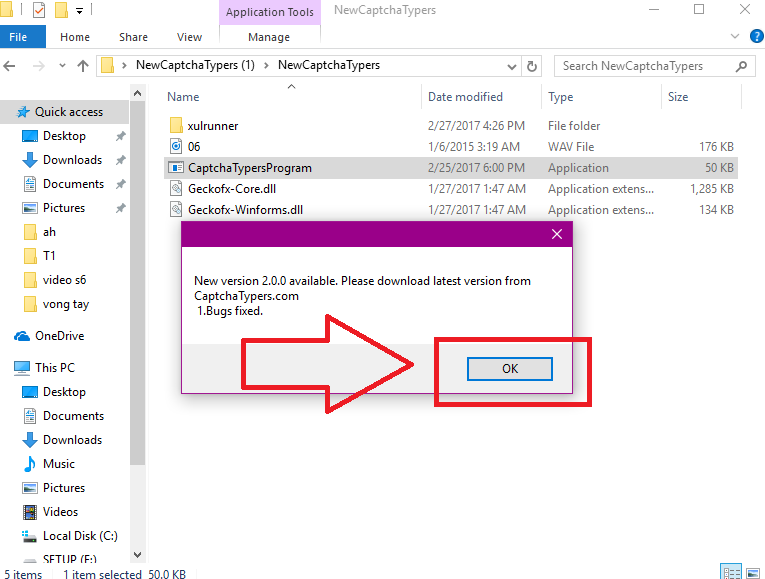Screen dimensions: 765x579
Task: Switch to the Home ribbon tab
Action: [75, 37]
